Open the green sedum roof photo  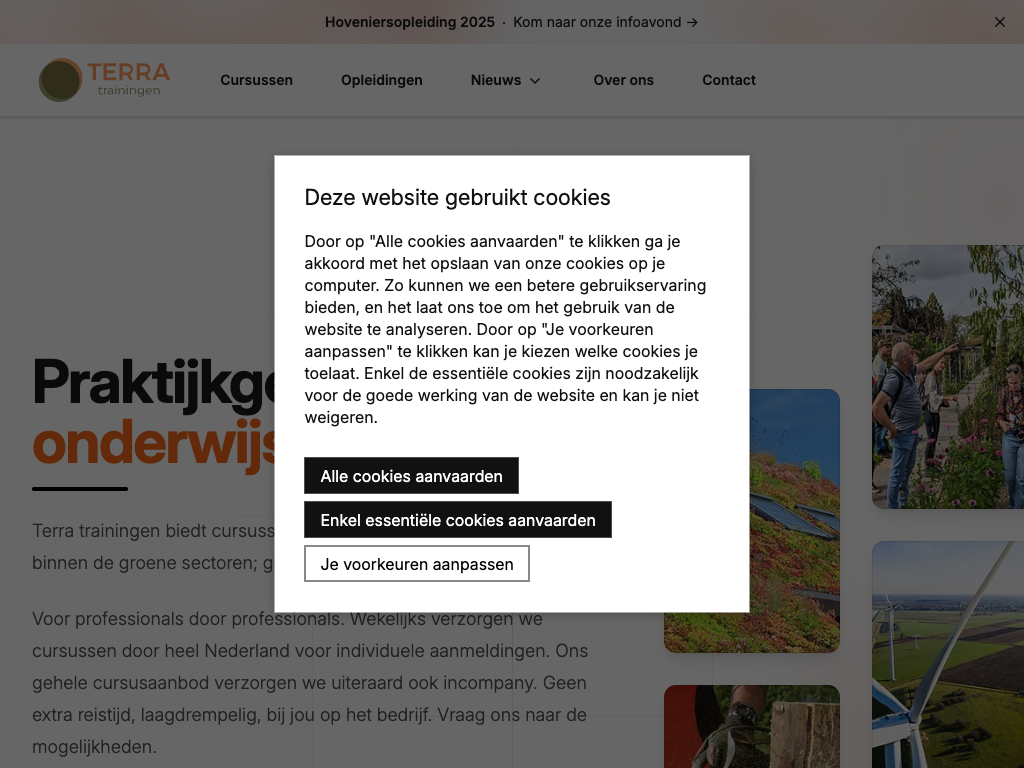tap(794, 520)
